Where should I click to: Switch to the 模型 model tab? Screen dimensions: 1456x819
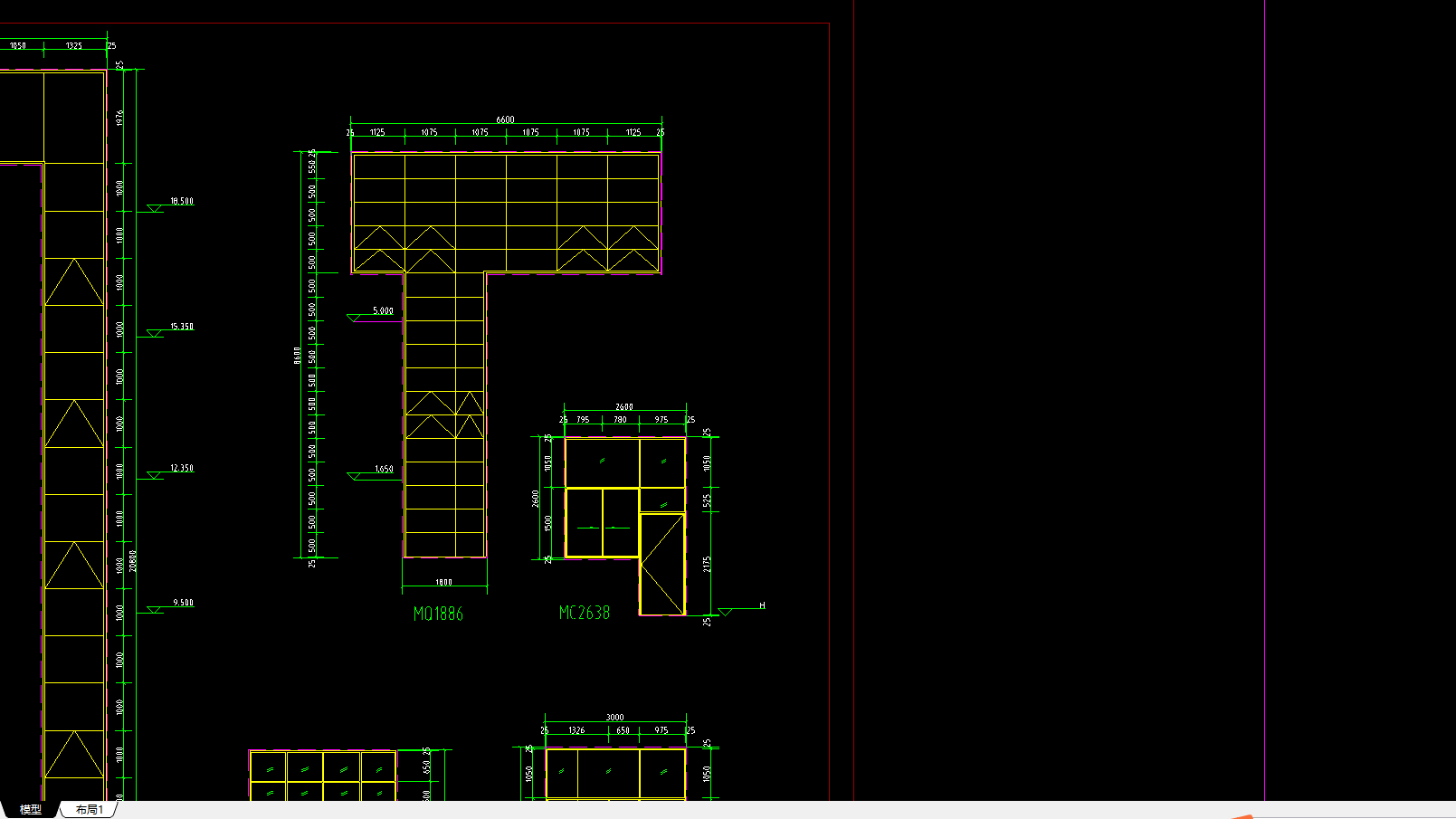click(30, 809)
